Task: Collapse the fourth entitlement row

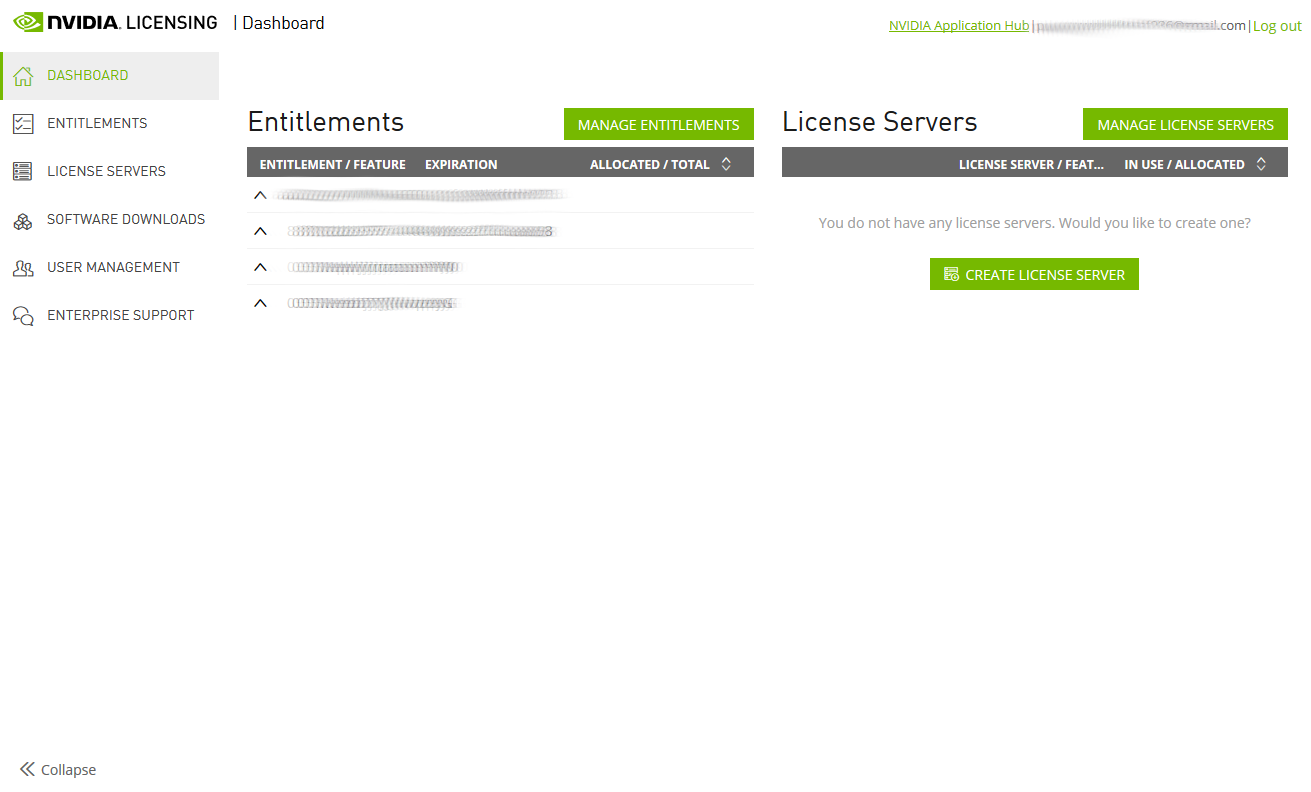Action: (260, 303)
